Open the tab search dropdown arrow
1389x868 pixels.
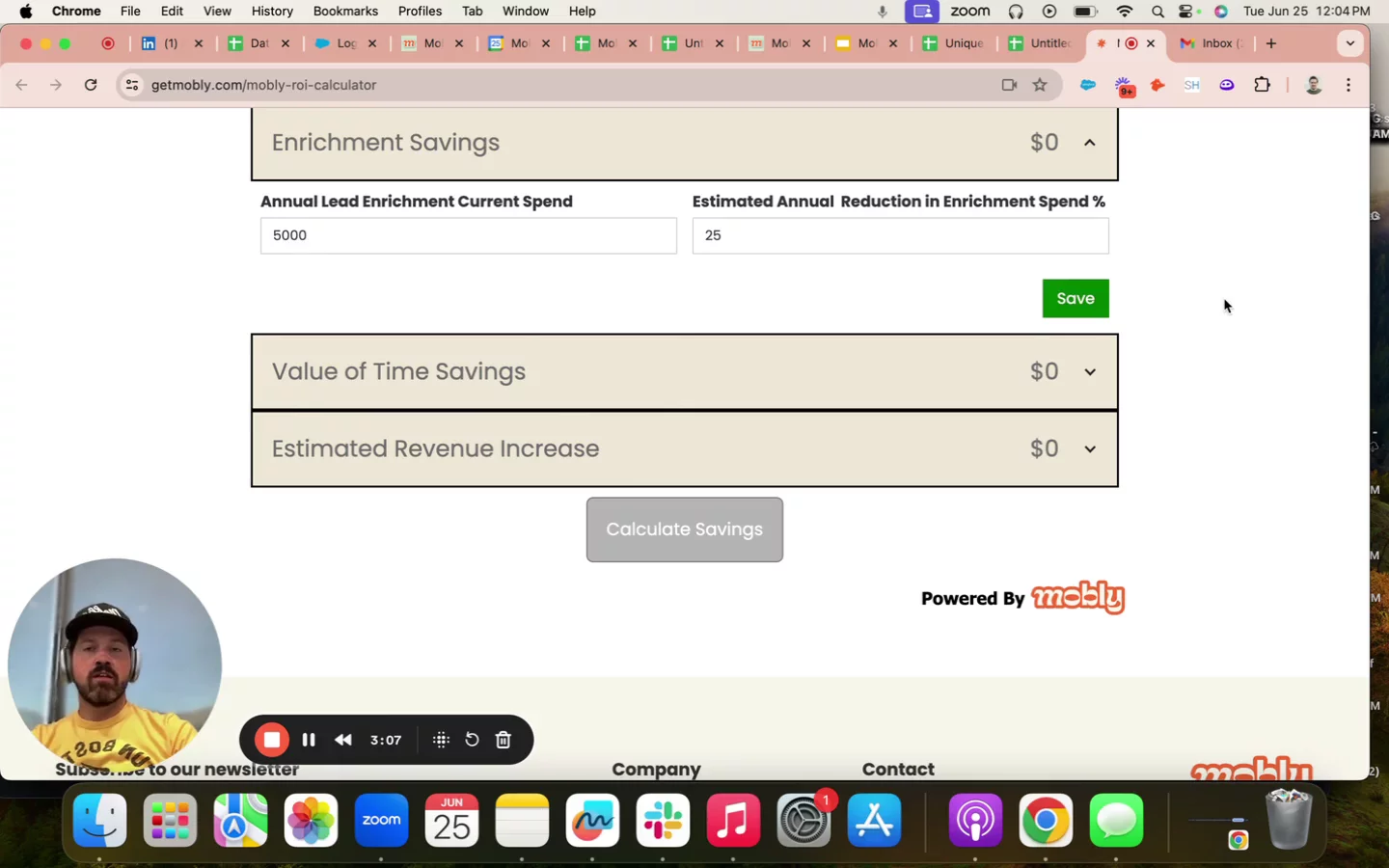[1350, 43]
